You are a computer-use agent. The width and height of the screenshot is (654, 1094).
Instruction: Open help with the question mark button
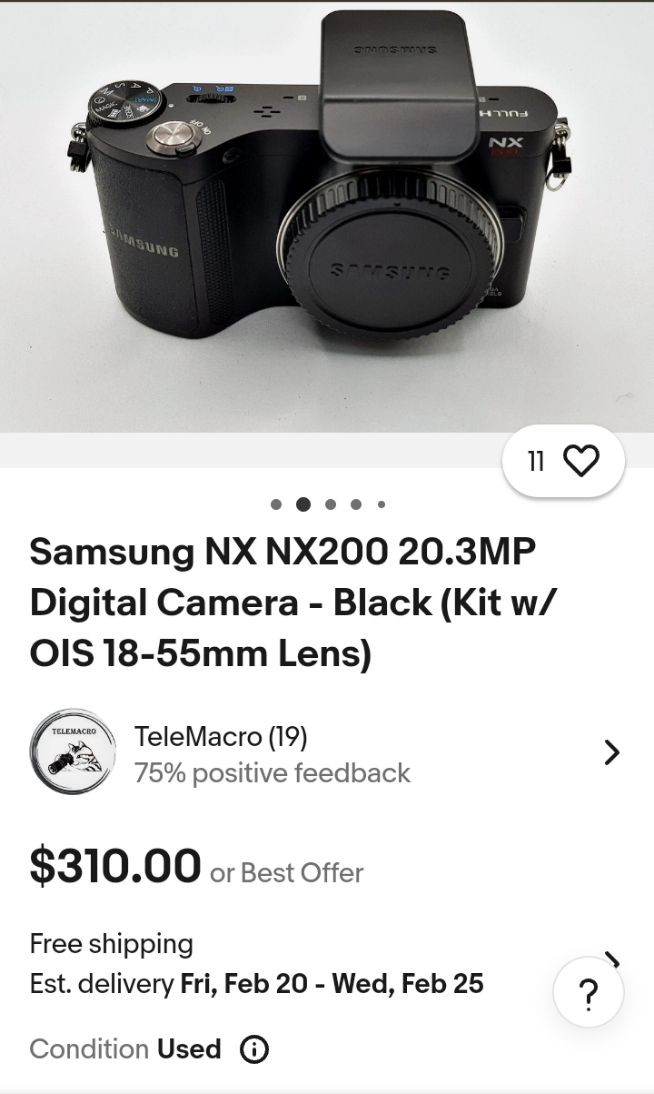589,994
